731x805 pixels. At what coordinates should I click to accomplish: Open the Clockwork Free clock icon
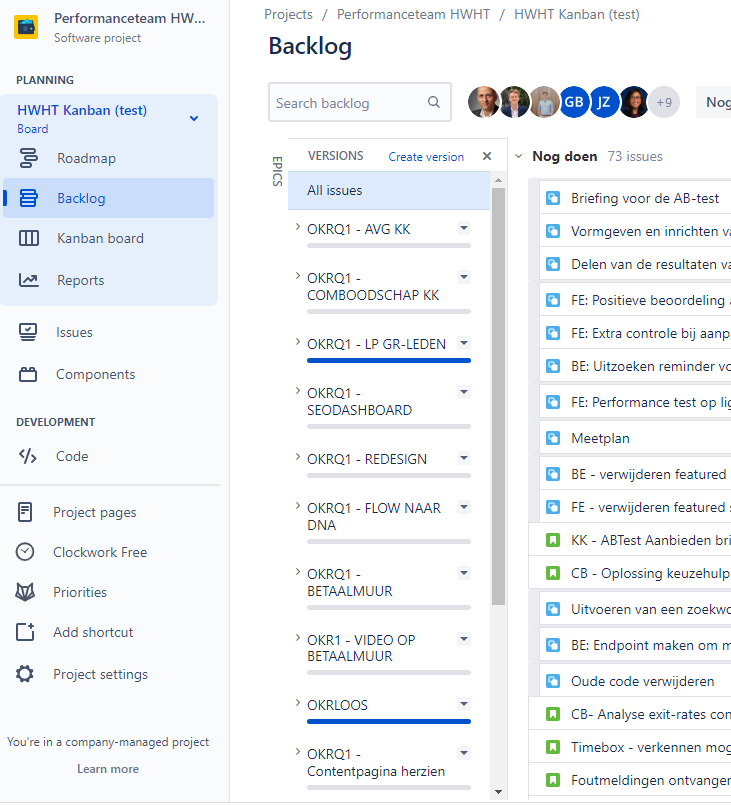25,552
